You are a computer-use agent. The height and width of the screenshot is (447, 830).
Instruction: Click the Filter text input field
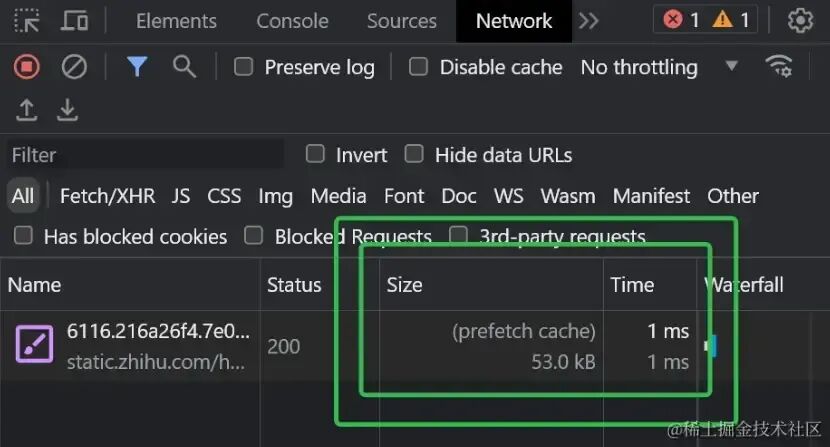point(146,155)
